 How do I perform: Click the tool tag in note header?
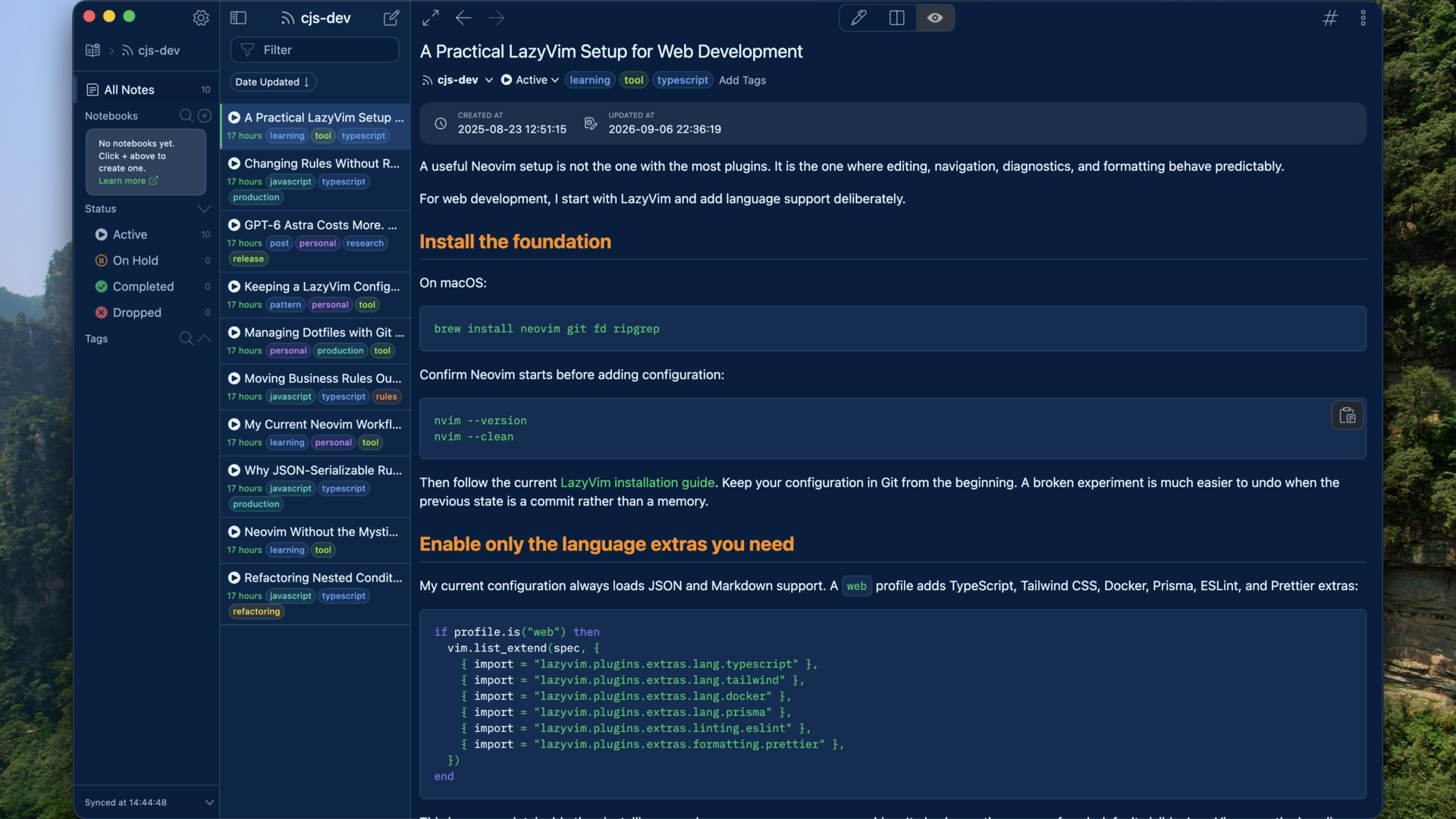633,80
